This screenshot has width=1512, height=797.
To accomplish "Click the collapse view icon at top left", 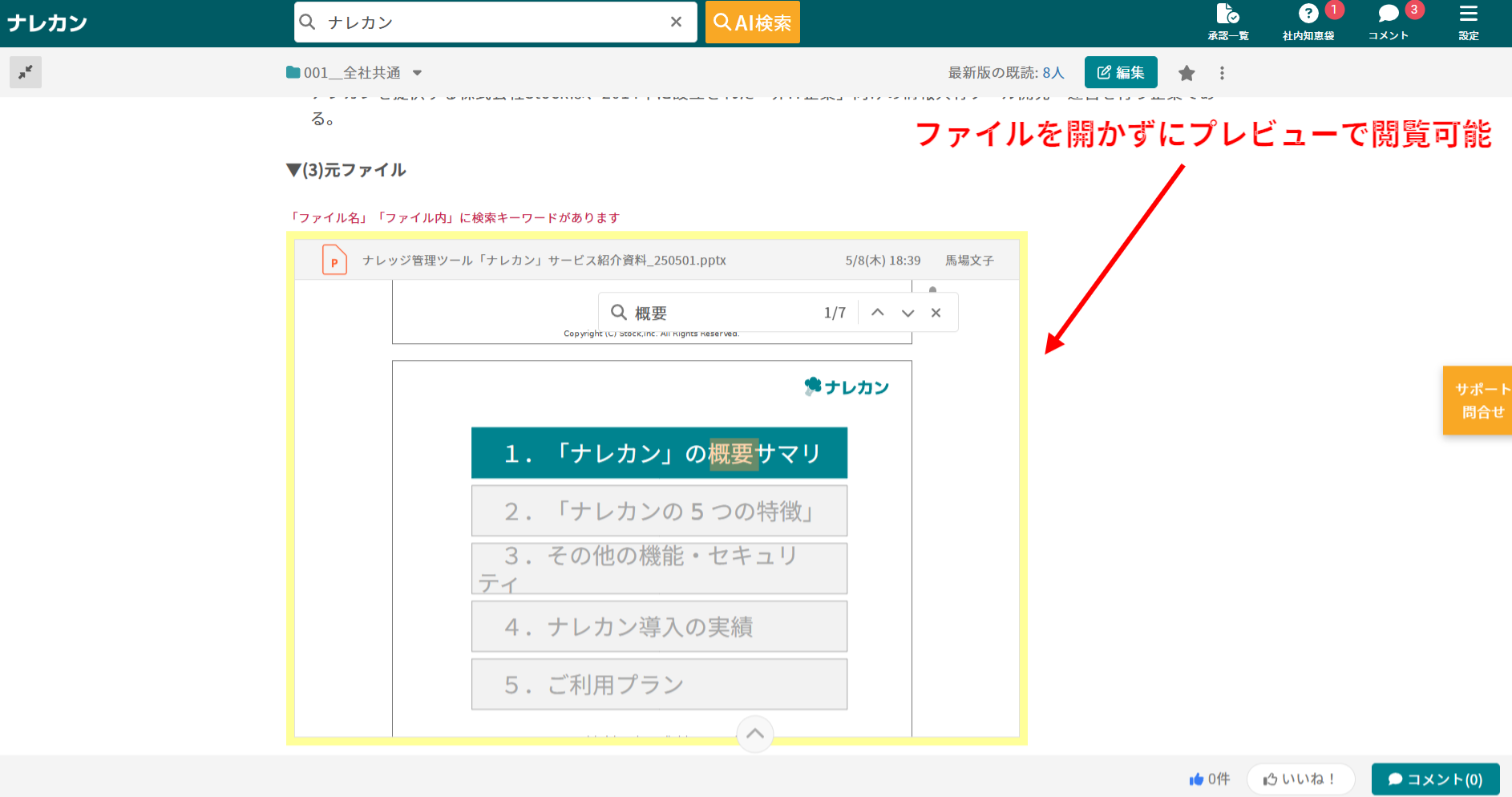I will pos(26,72).
